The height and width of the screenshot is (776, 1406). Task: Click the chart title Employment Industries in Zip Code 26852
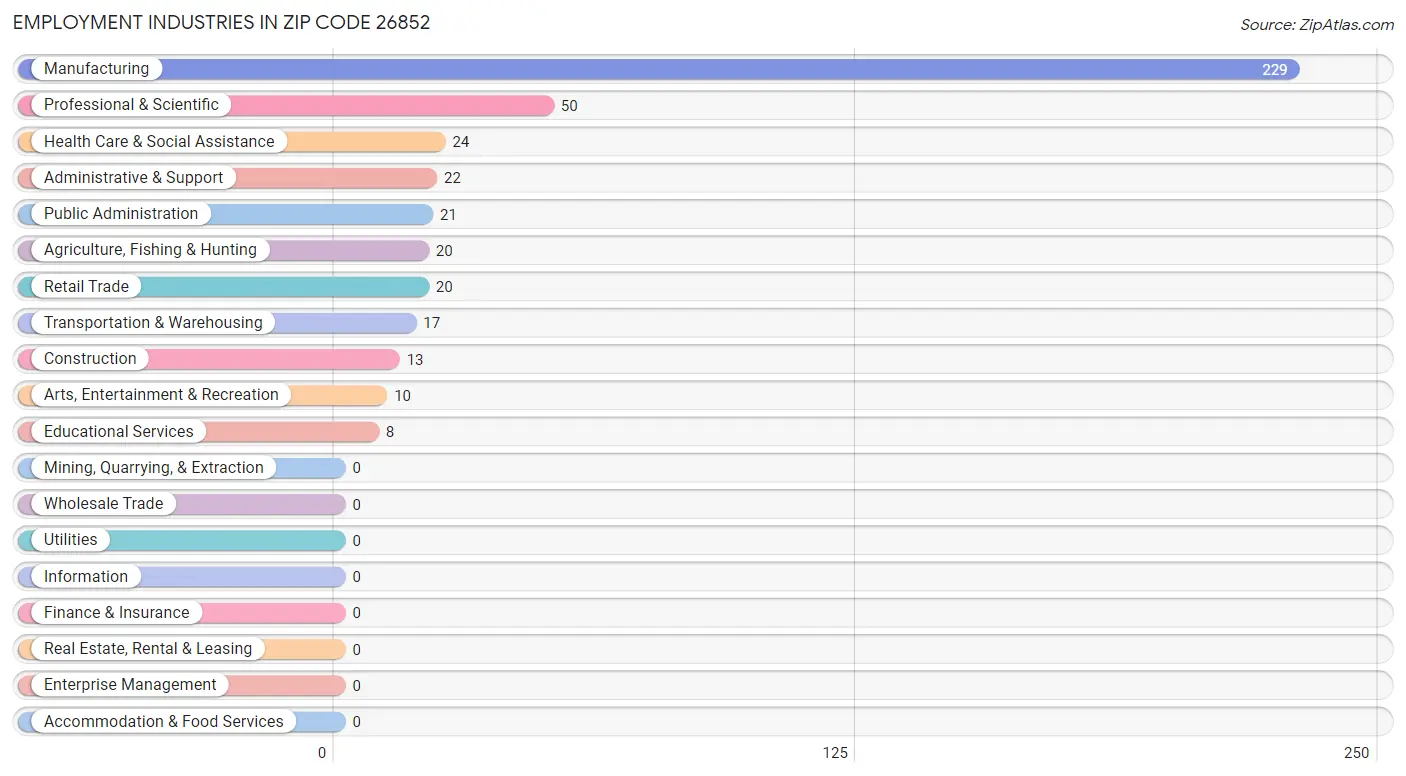222,22
